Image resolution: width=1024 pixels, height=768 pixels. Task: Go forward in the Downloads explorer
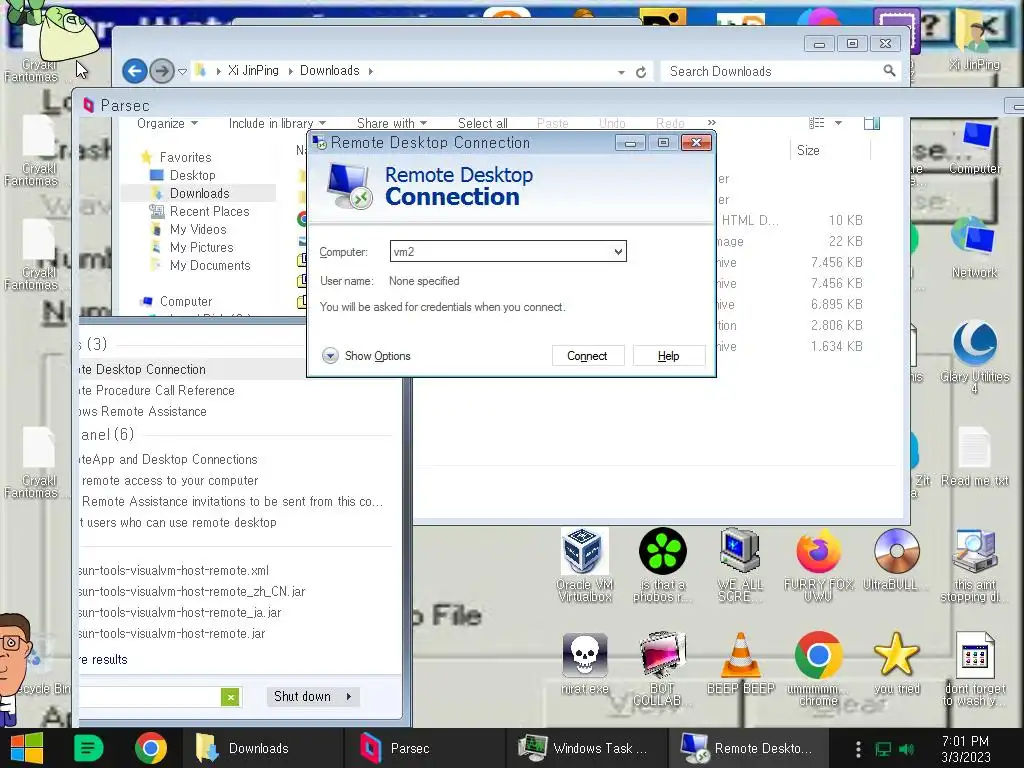tap(162, 71)
